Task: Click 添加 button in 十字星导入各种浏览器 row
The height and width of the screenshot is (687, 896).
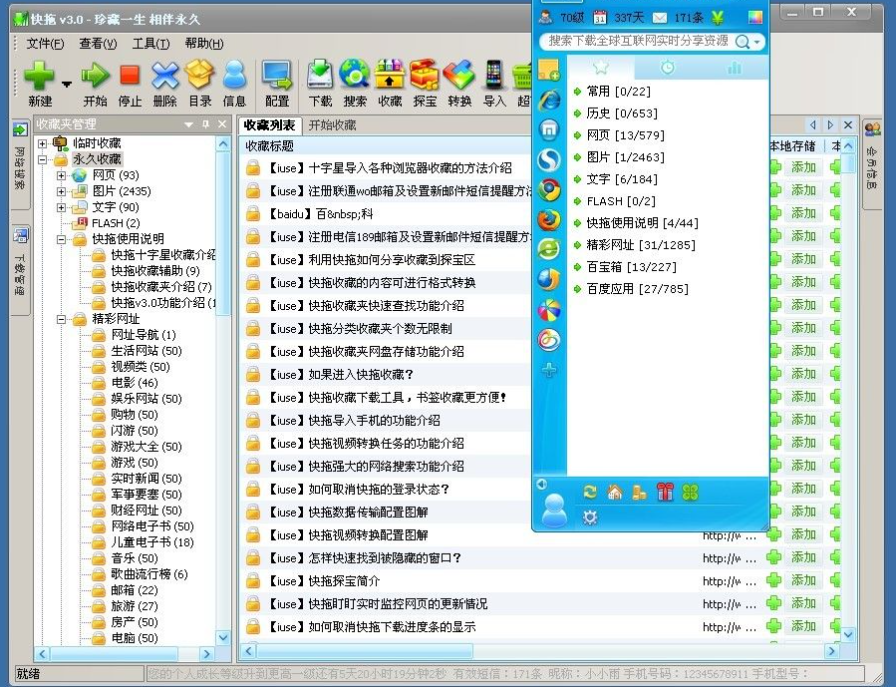Action: click(803, 167)
